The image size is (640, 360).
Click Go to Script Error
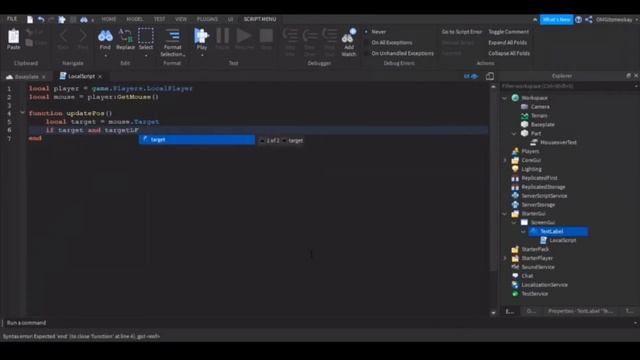coord(461,31)
